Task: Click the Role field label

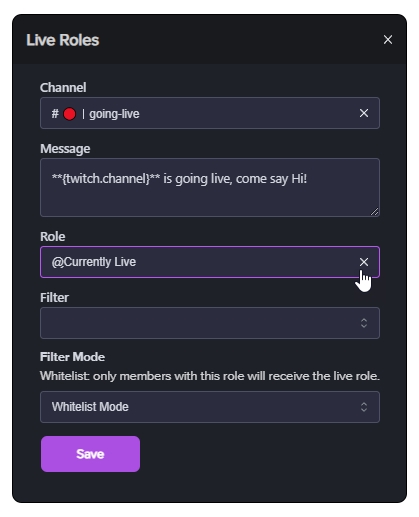Action: tap(53, 236)
